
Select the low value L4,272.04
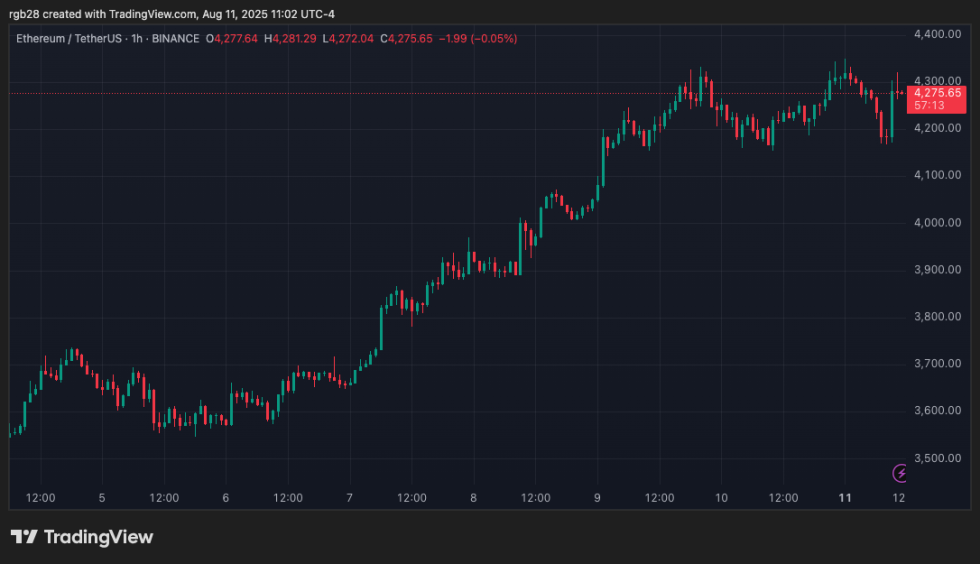click(346, 39)
